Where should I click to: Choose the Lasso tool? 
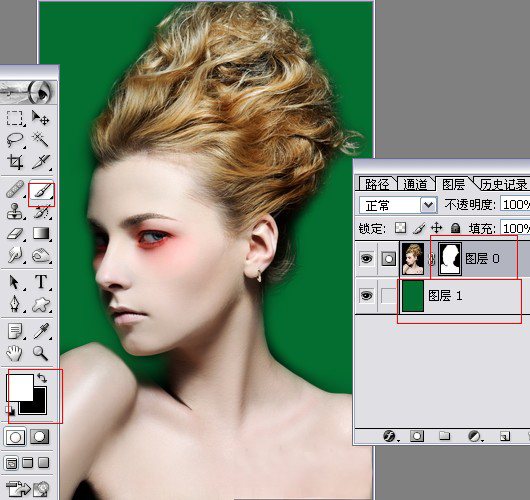click(15, 140)
